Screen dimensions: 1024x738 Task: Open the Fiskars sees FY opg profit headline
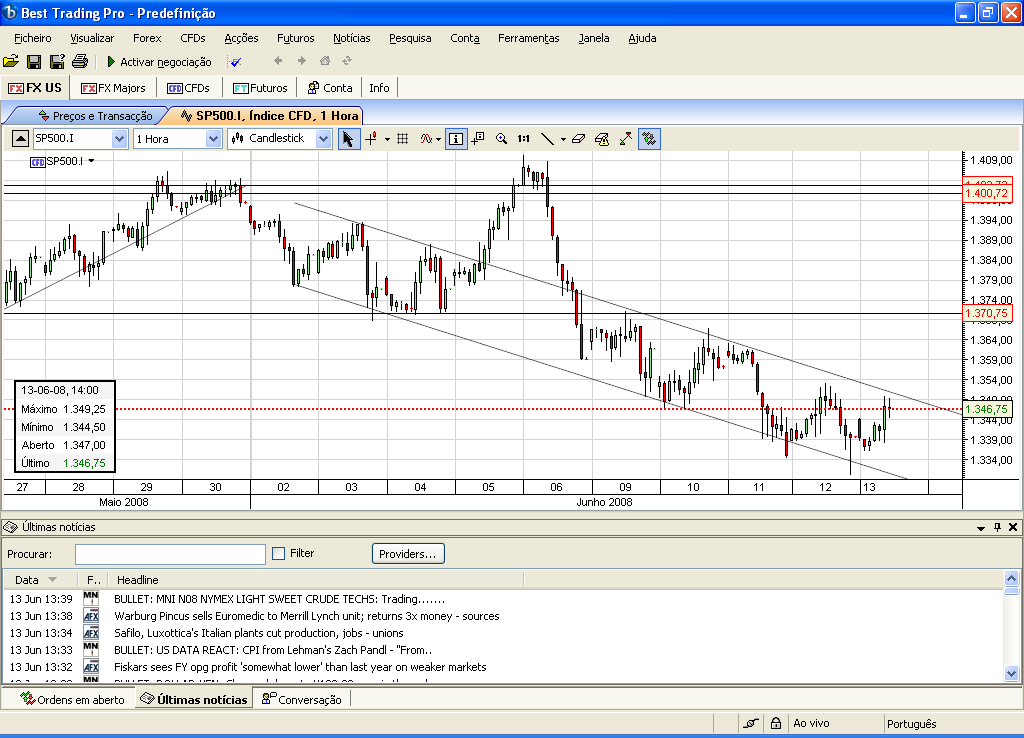click(300, 667)
